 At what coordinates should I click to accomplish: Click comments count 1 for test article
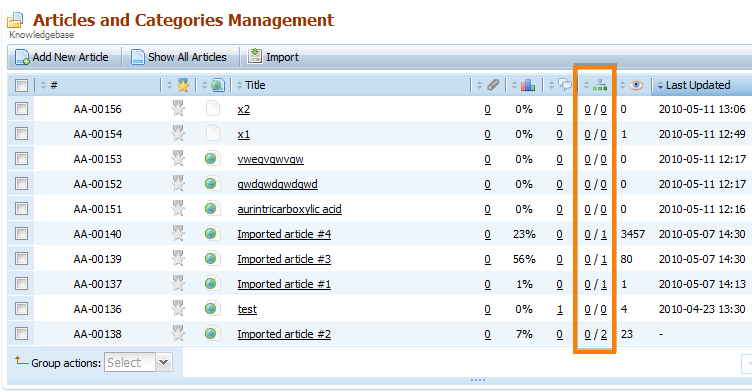pyautogui.click(x=560, y=309)
